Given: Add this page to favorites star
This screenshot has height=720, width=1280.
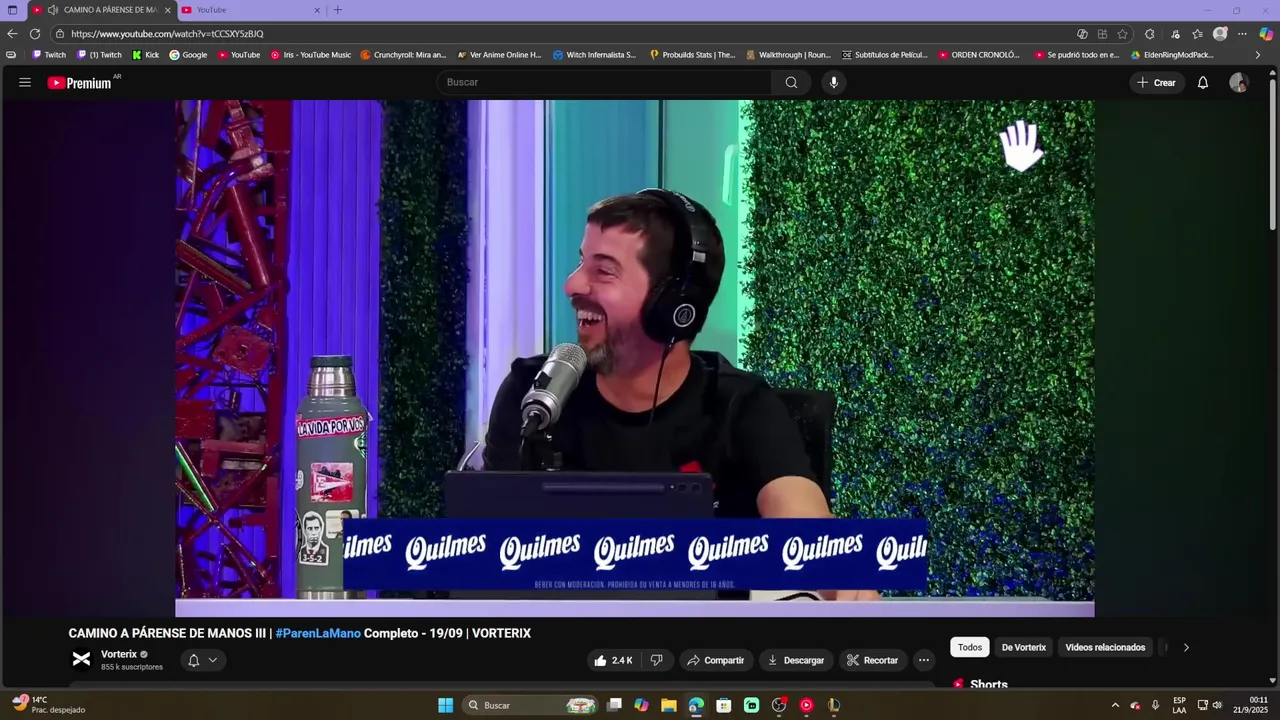Looking at the screenshot, I should 1122,33.
